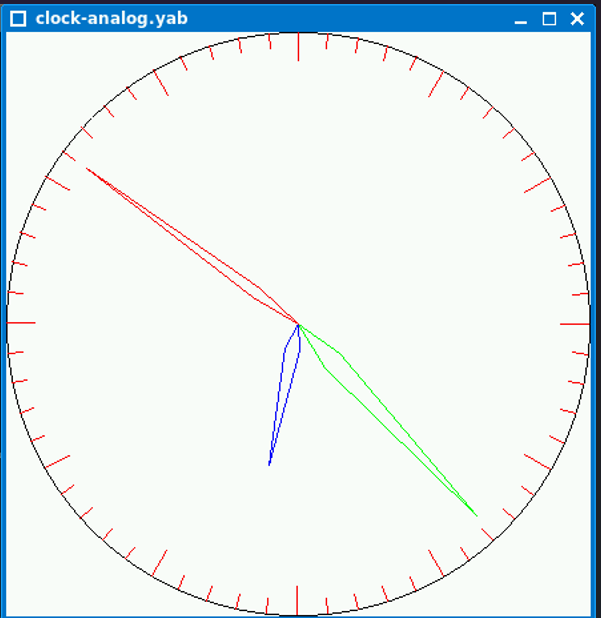Click the center pivot where hands meet
The width and height of the screenshot is (601, 618).
[x=298, y=324]
